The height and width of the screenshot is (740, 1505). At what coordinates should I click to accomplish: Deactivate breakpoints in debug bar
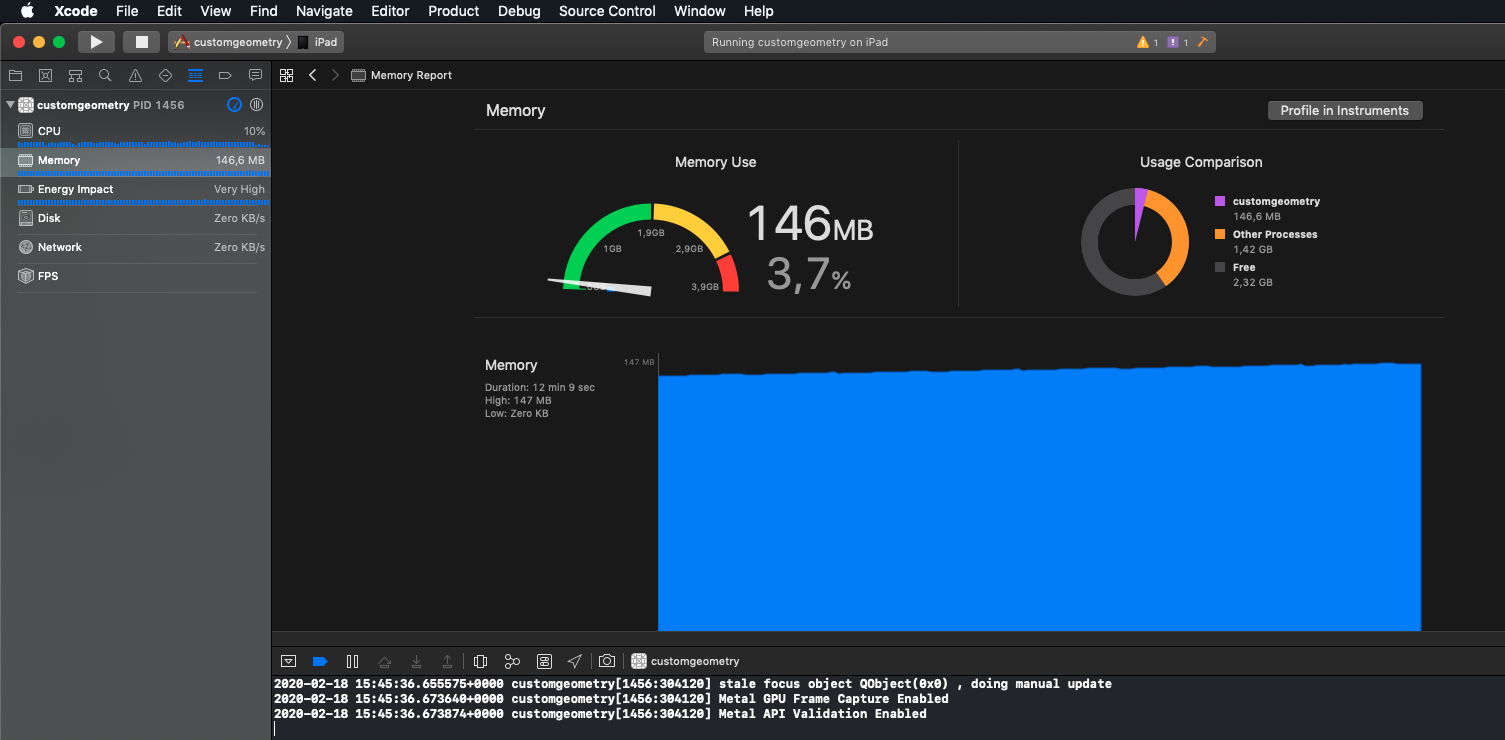coord(320,661)
